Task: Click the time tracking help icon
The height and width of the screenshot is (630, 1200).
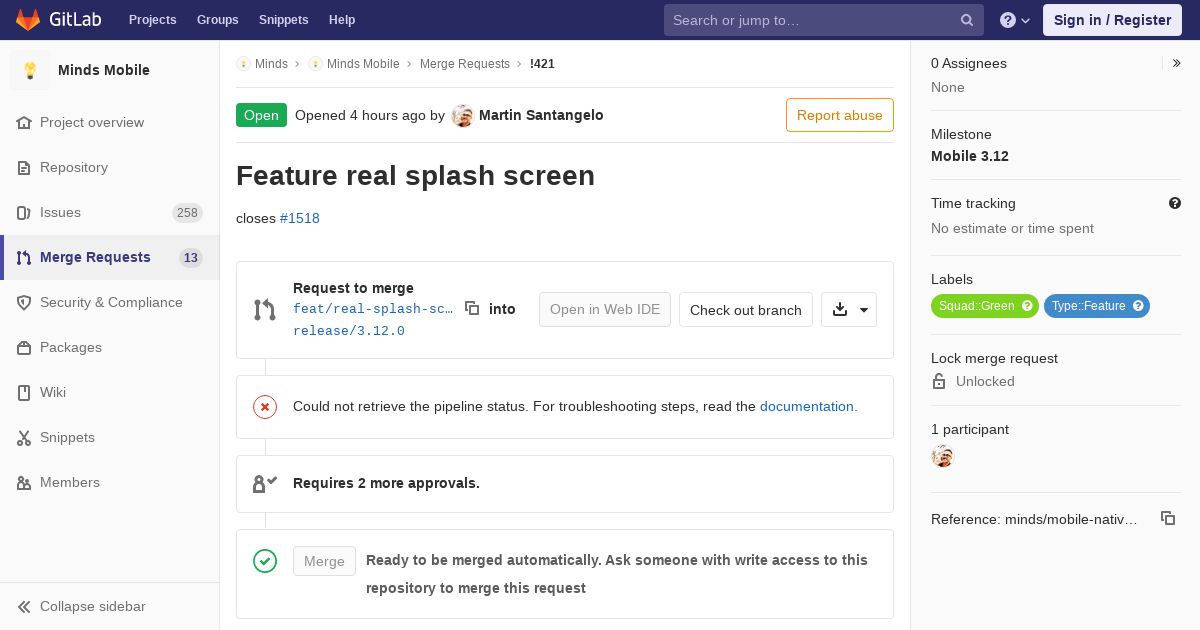Action: click(x=1175, y=203)
